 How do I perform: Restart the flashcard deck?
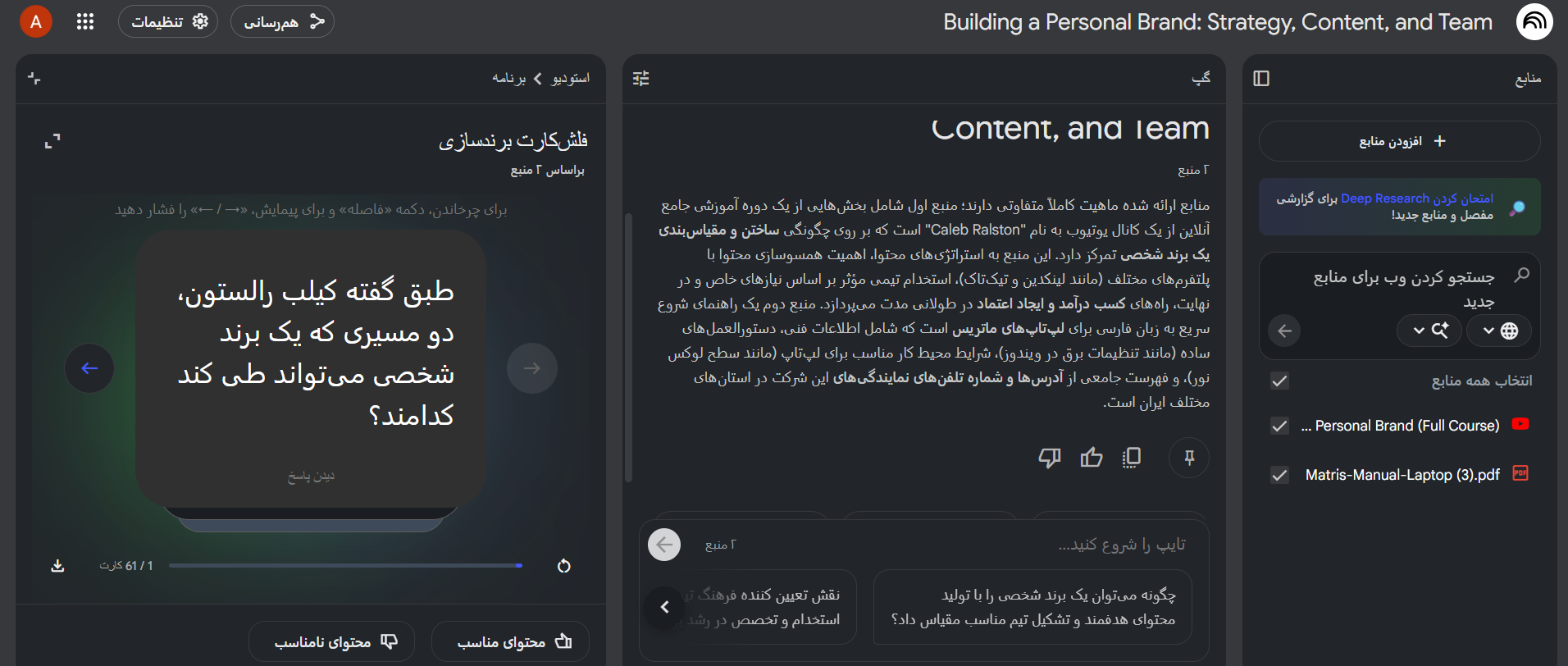pos(563,566)
